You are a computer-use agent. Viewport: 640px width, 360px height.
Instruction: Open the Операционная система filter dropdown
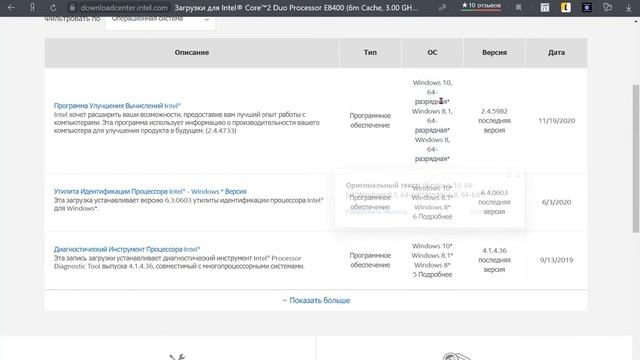(x=160, y=20)
